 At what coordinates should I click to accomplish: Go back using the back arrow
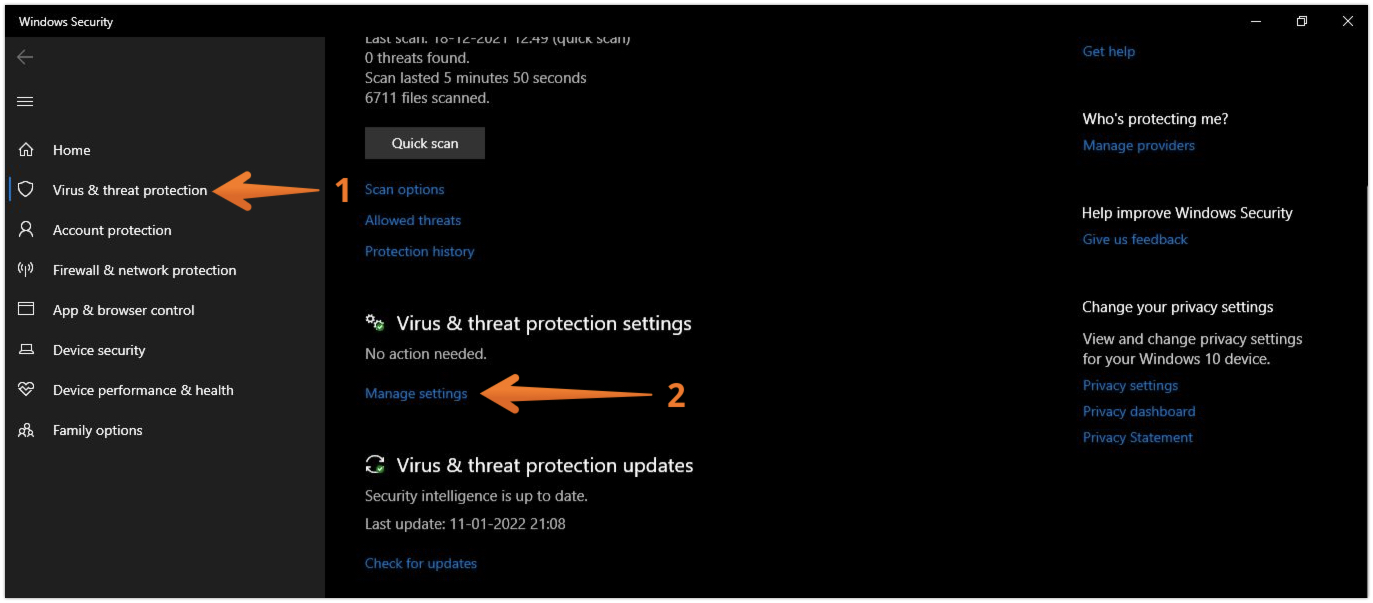26,57
